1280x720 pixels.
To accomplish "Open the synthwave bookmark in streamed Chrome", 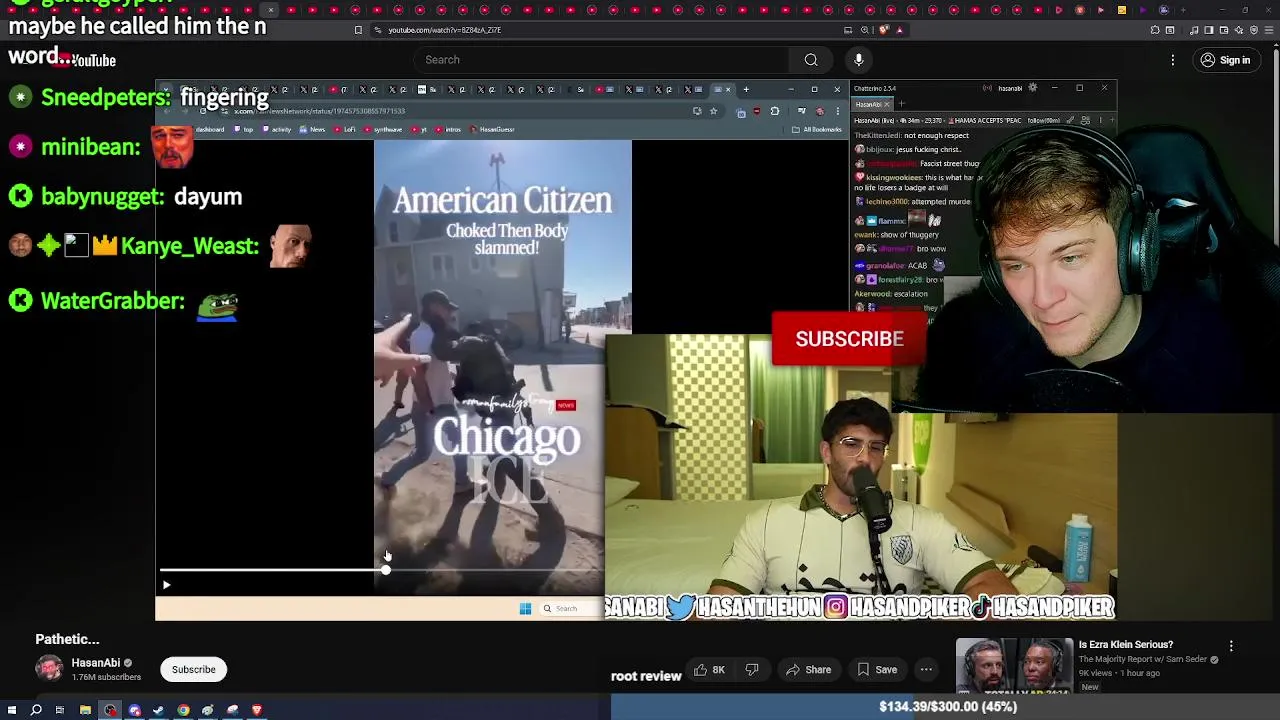I will coord(383,129).
